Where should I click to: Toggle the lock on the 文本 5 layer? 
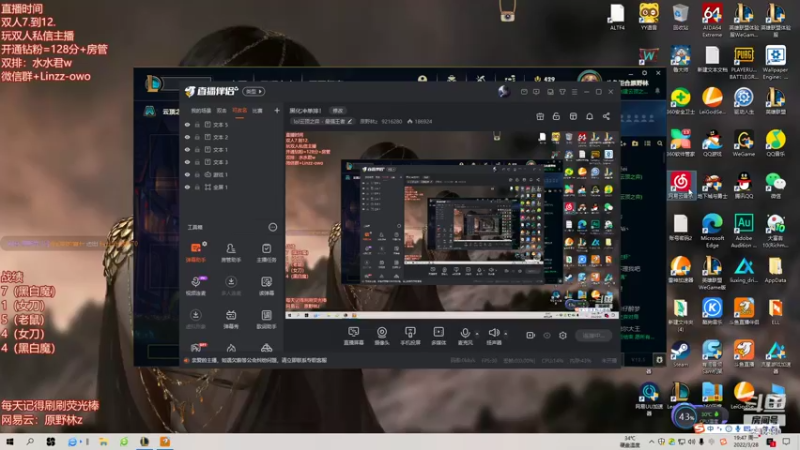pyautogui.click(x=197, y=124)
